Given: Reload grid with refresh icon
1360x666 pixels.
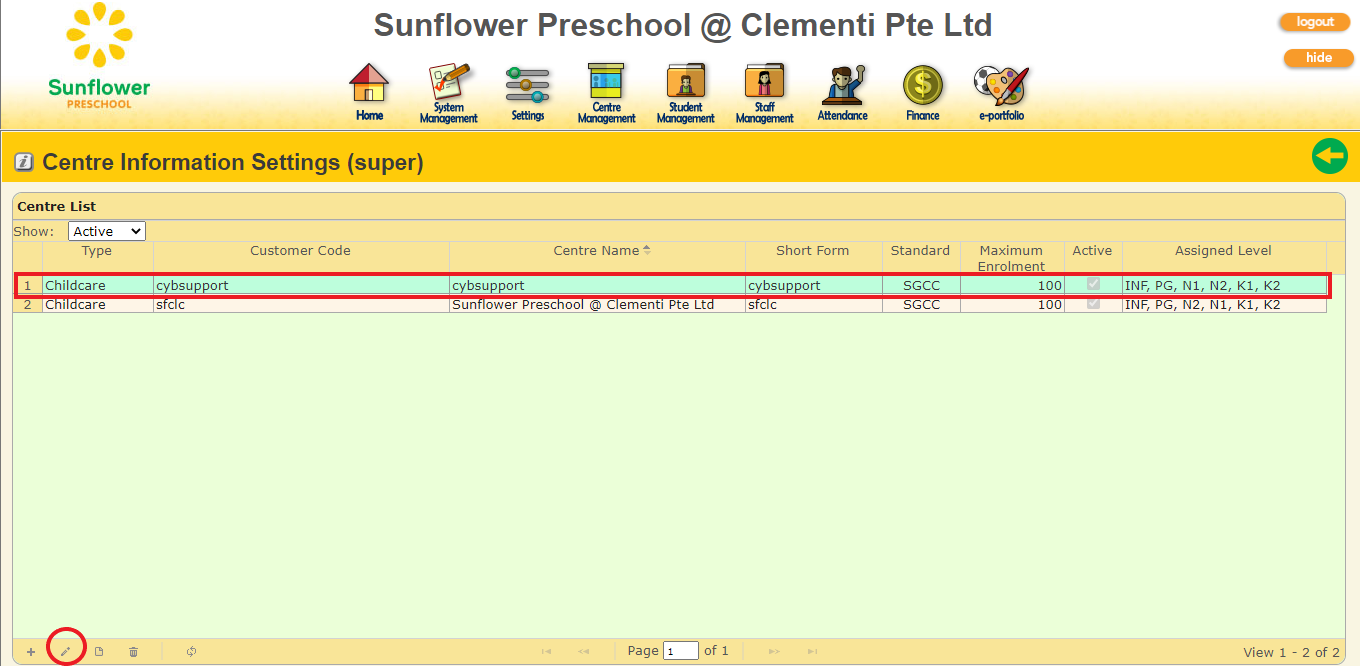Looking at the screenshot, I should pyautogui.click(x=191, y=652).
